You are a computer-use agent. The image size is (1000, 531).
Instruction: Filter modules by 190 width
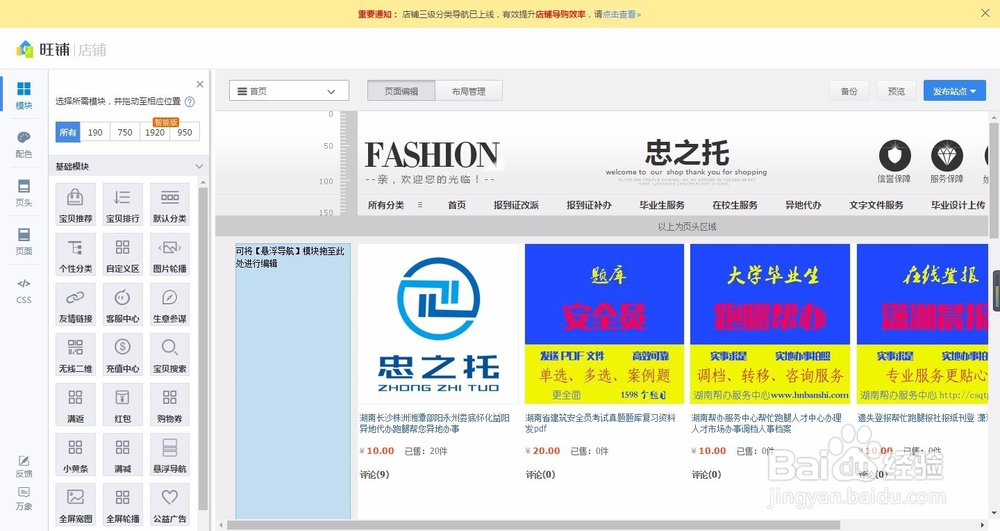pos(95,132)
